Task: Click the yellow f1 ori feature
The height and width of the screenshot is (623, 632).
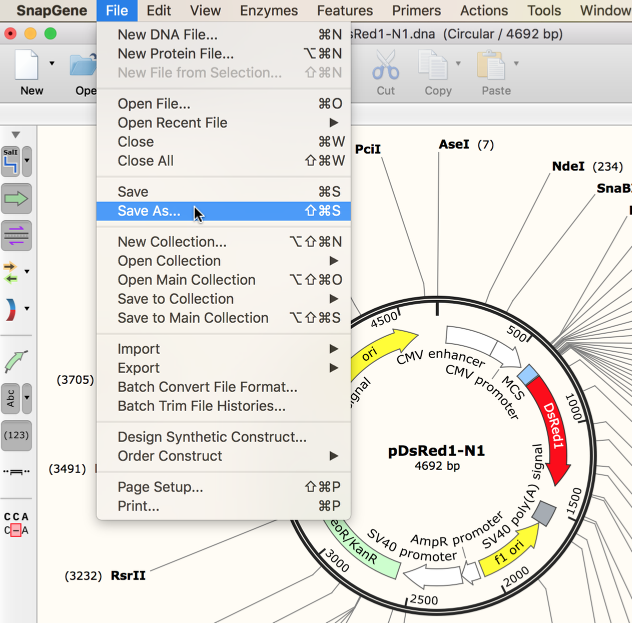Action: point(510,552)
